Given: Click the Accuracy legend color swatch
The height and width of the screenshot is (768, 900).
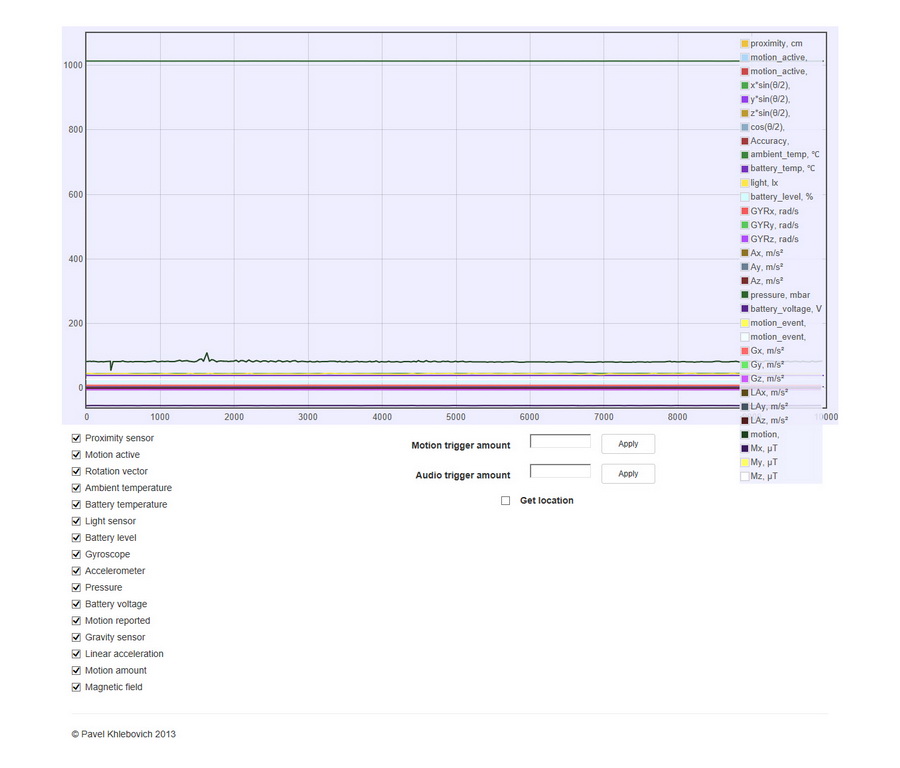Looking at the screenshot, I should pos(745,141).
